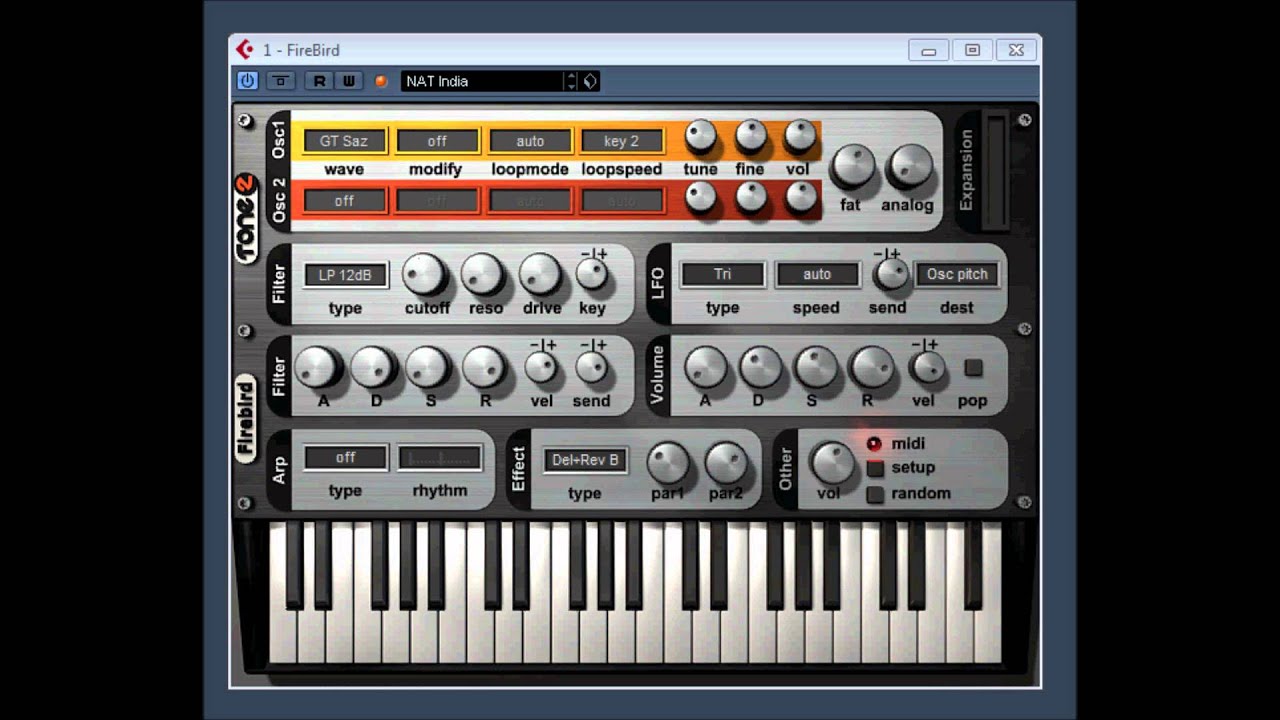The width and height of the screenshot is (1280, 720).
Task: Click the filter cutoff knob
Action: 425,274
